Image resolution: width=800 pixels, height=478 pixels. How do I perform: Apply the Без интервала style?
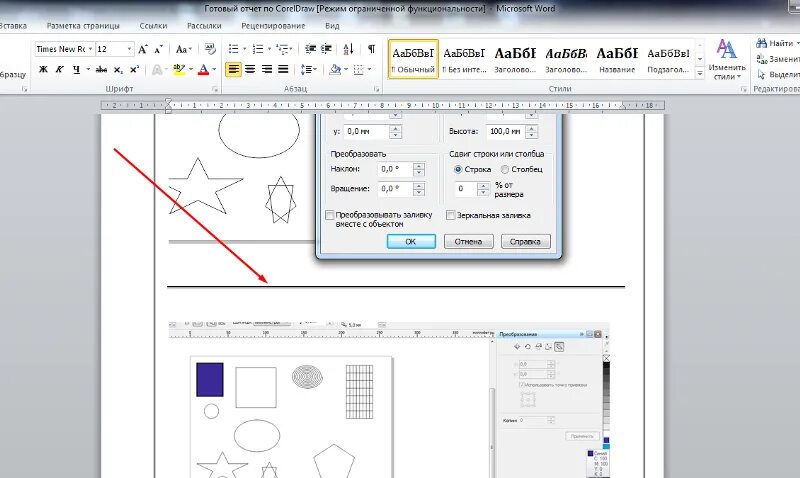464,59
